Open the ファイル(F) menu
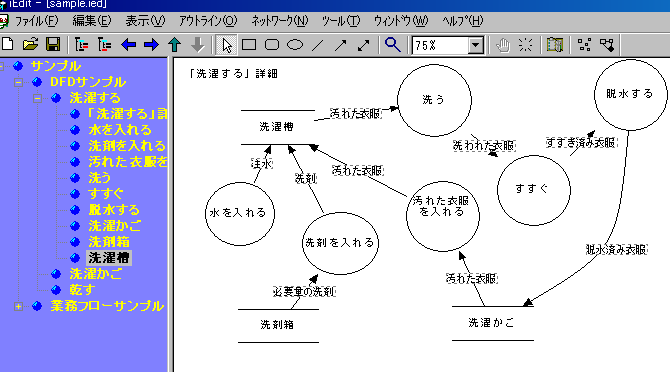The width and height of the screenshot is (670, 372). (x=36, y=21)
